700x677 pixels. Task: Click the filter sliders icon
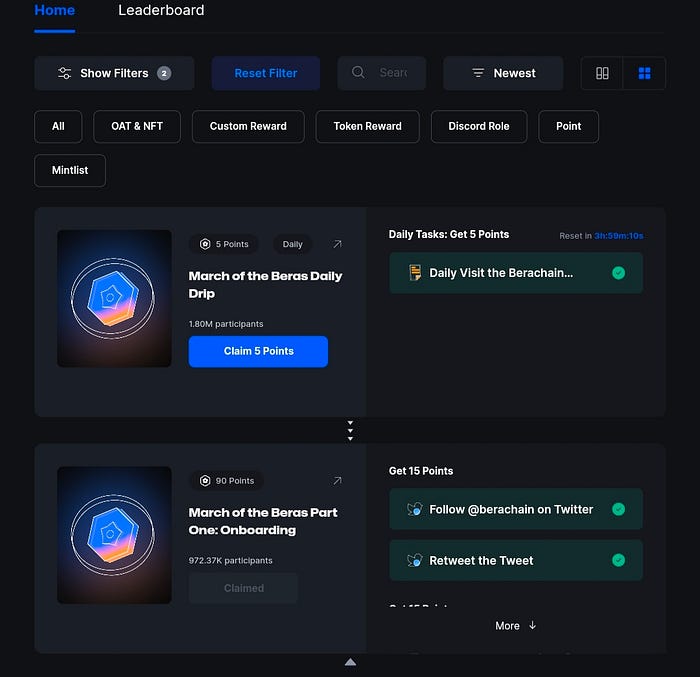coord(65,73)
